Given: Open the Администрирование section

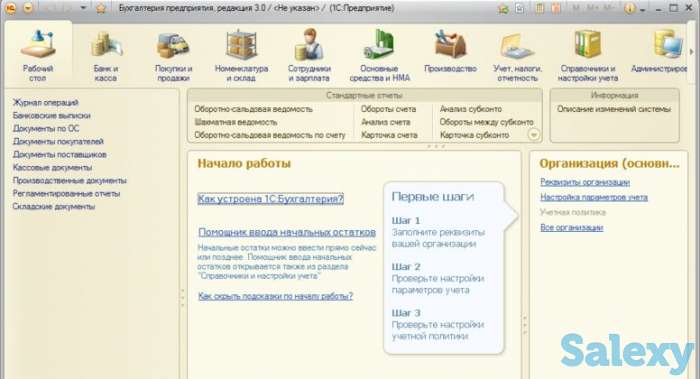Looking at the screenshot, I should [659, 51].
